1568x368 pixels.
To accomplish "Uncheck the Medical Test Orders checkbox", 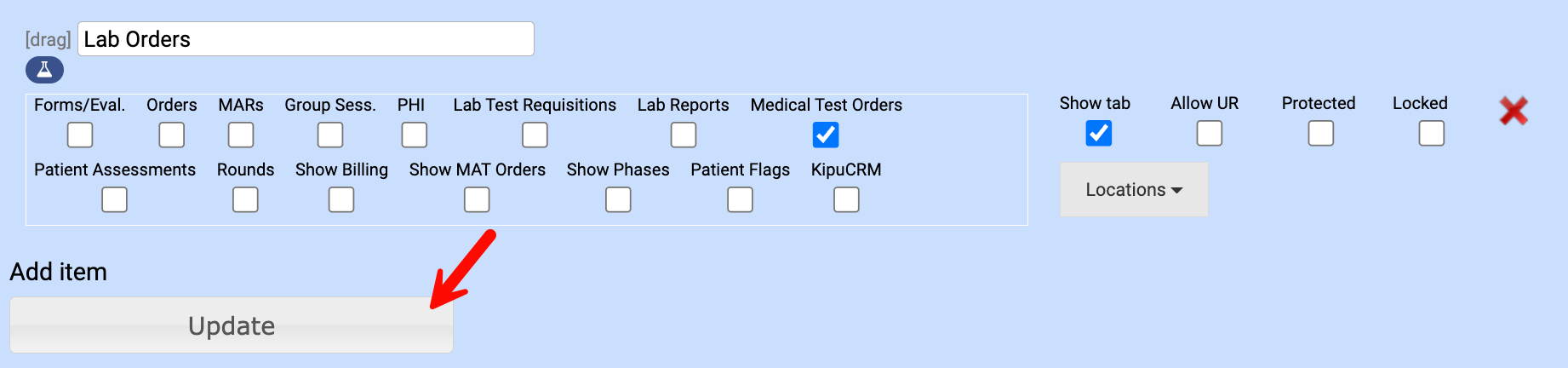I will tap(826, 135).
